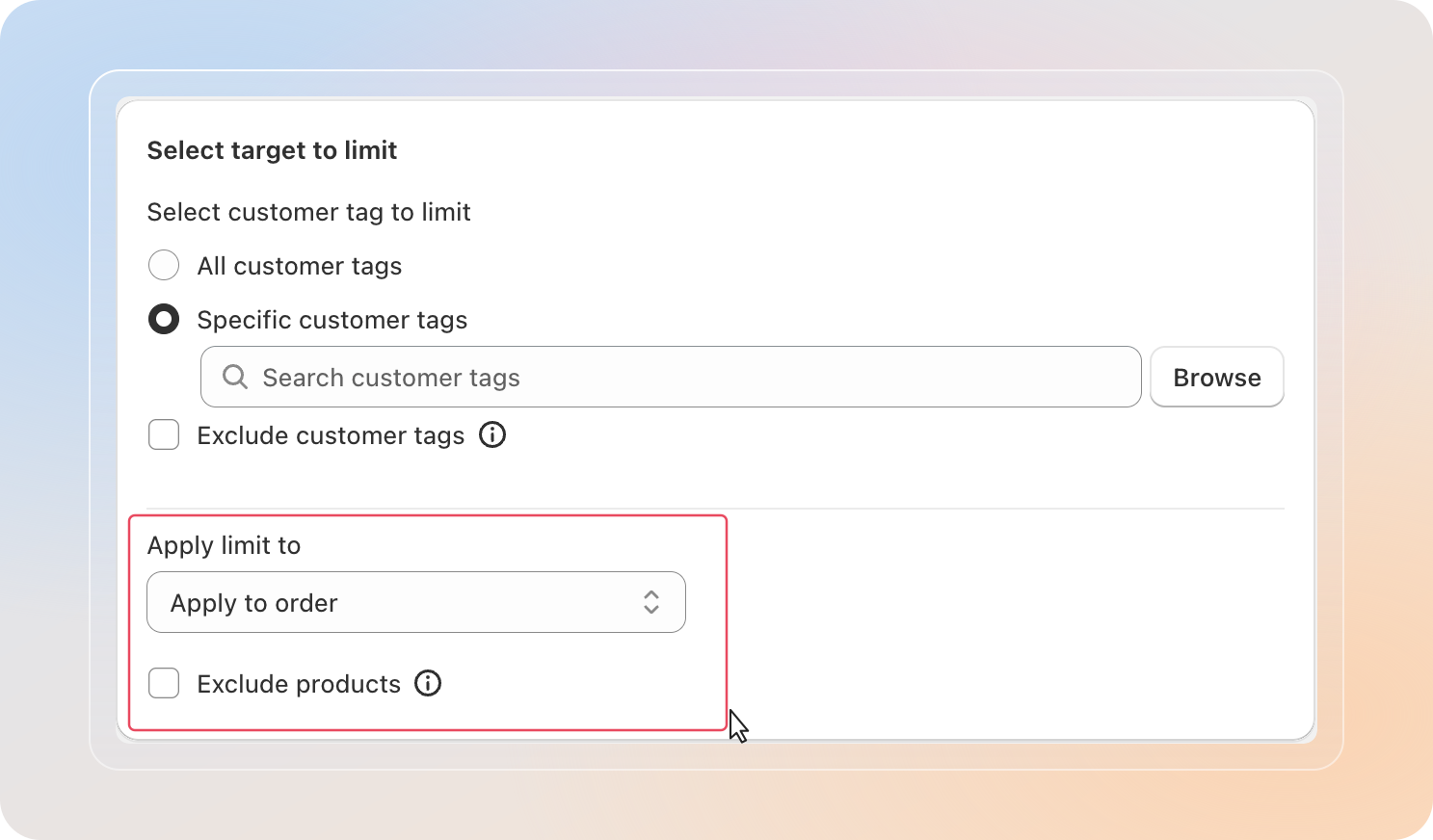Enable the Exclude products checkbox
This screenshot has height=840, width=1433.
click(x=164, y=683)
